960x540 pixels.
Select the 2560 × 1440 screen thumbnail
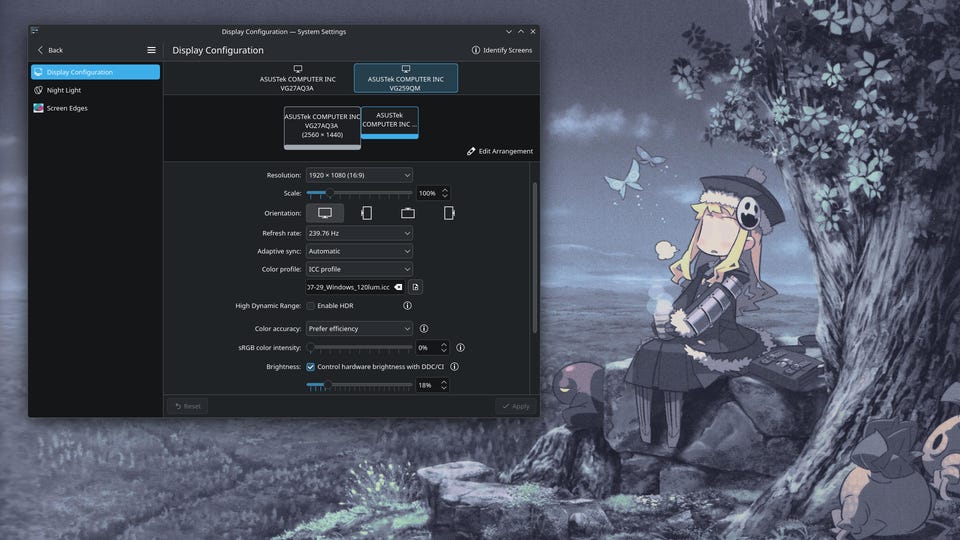coord(322,127)
